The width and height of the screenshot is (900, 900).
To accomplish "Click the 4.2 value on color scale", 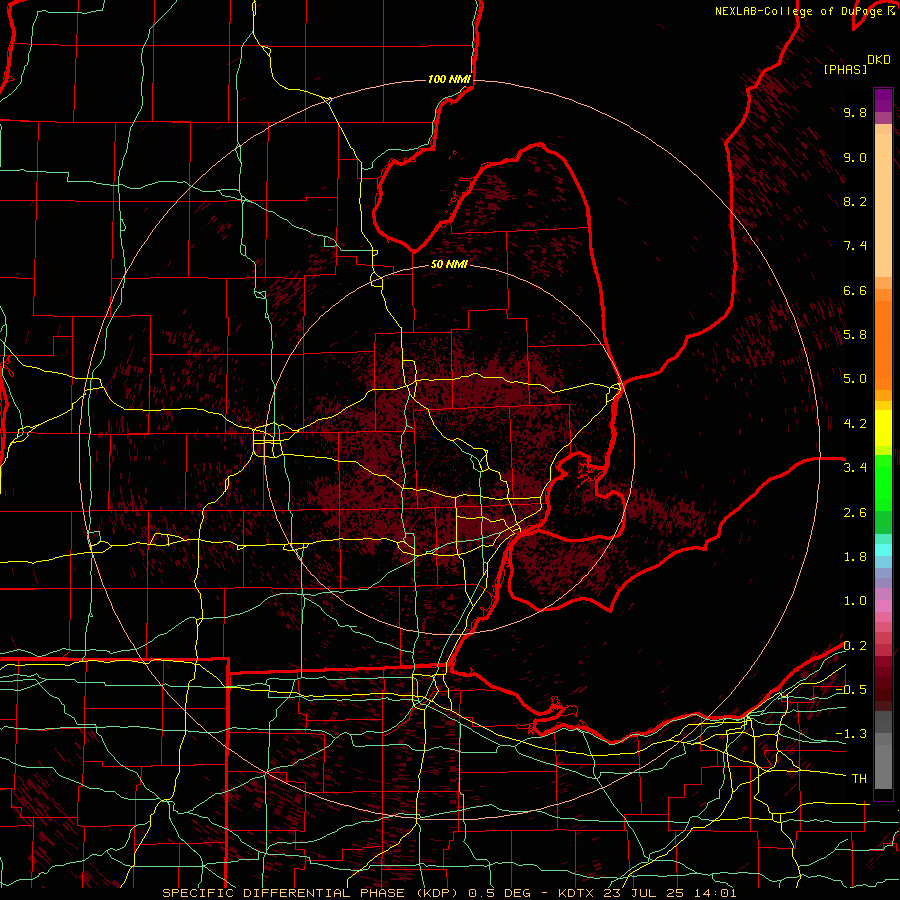I will point(855,424).
